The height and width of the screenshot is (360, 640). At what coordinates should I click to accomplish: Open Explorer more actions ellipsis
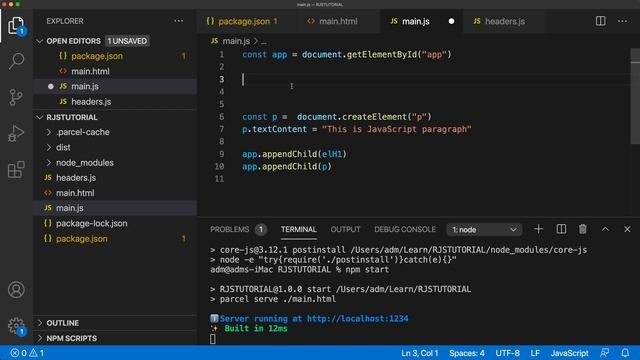click(x=178, y=21)
